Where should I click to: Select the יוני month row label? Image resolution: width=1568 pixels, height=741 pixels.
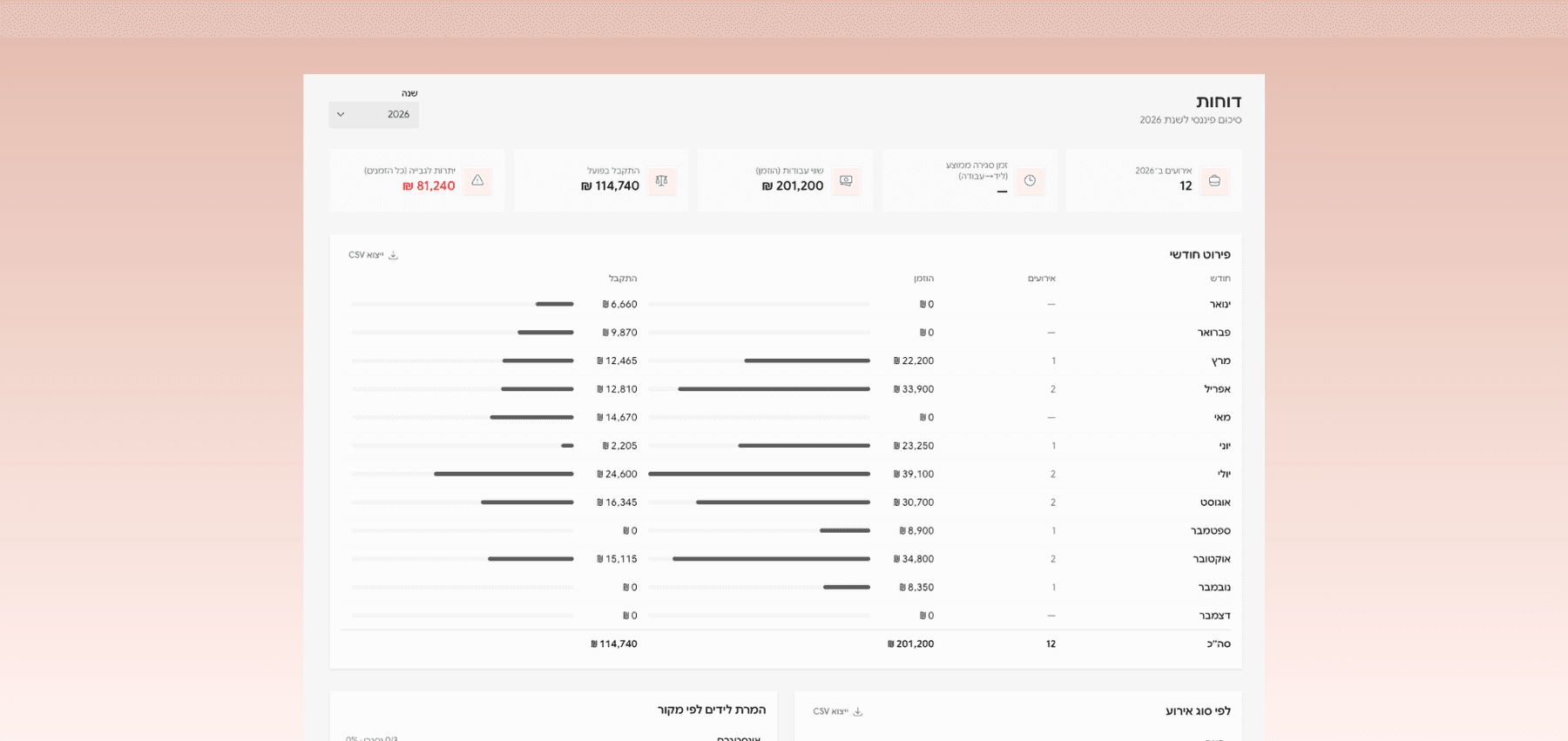1225,446
